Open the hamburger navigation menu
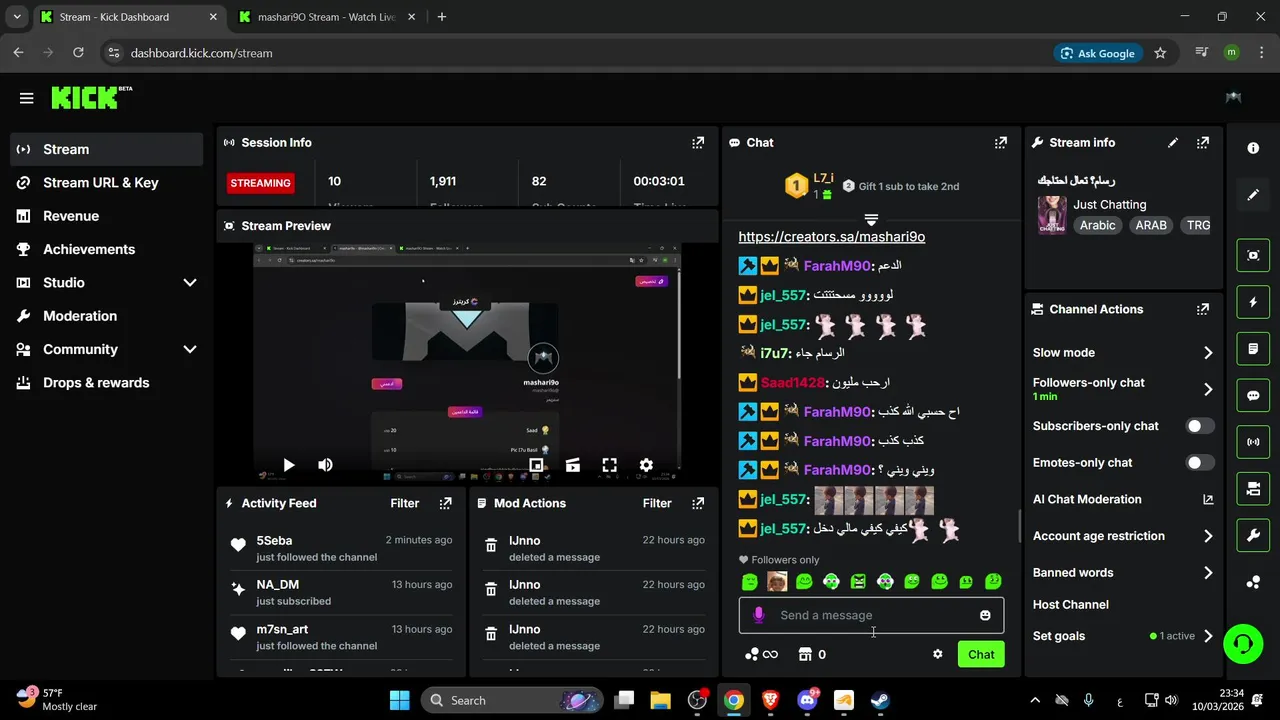This screenshot has width=1280, height=720. point(27,98)
